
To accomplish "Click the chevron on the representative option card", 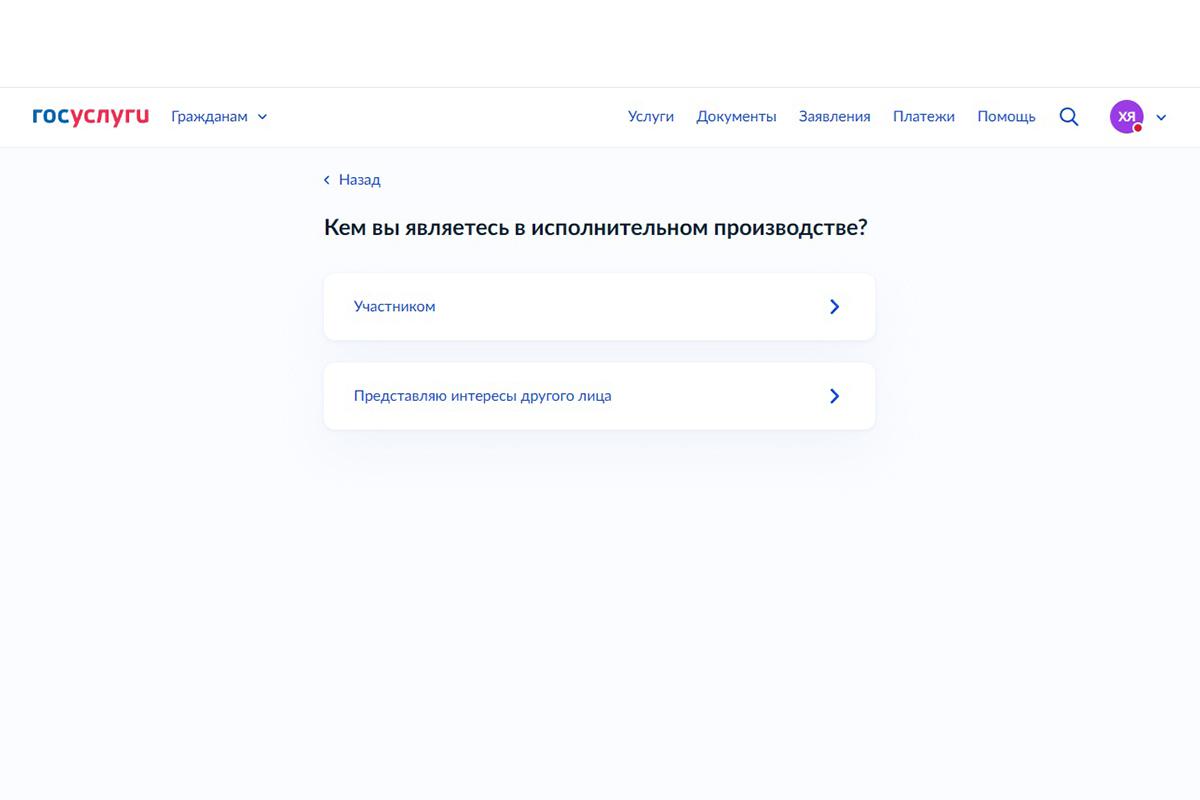I will point(834,395).
